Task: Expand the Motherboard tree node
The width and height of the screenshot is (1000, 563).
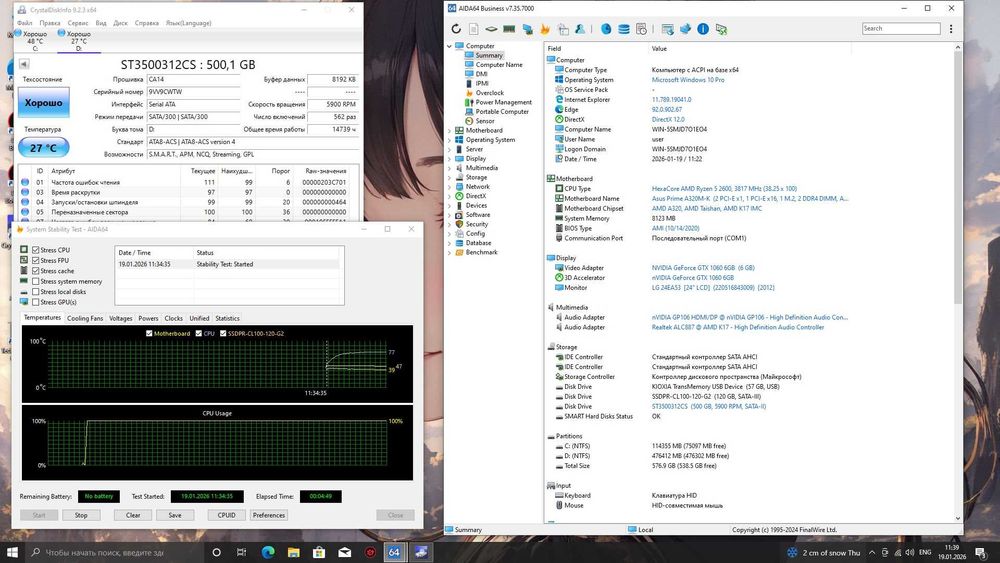Action: (449, 130)
